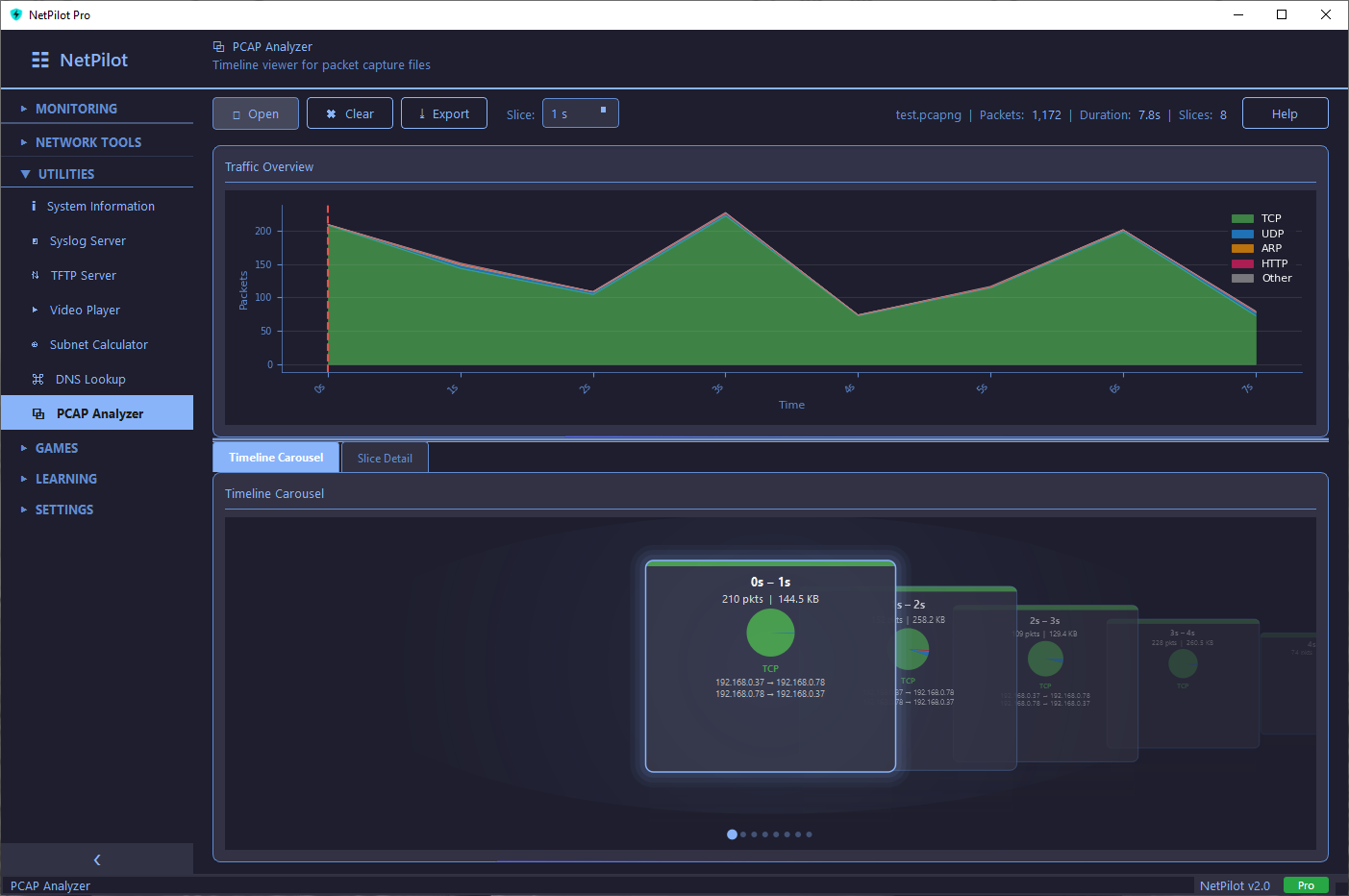
Task: Select the Timeline Carousel tab
Action: [276, 457]
